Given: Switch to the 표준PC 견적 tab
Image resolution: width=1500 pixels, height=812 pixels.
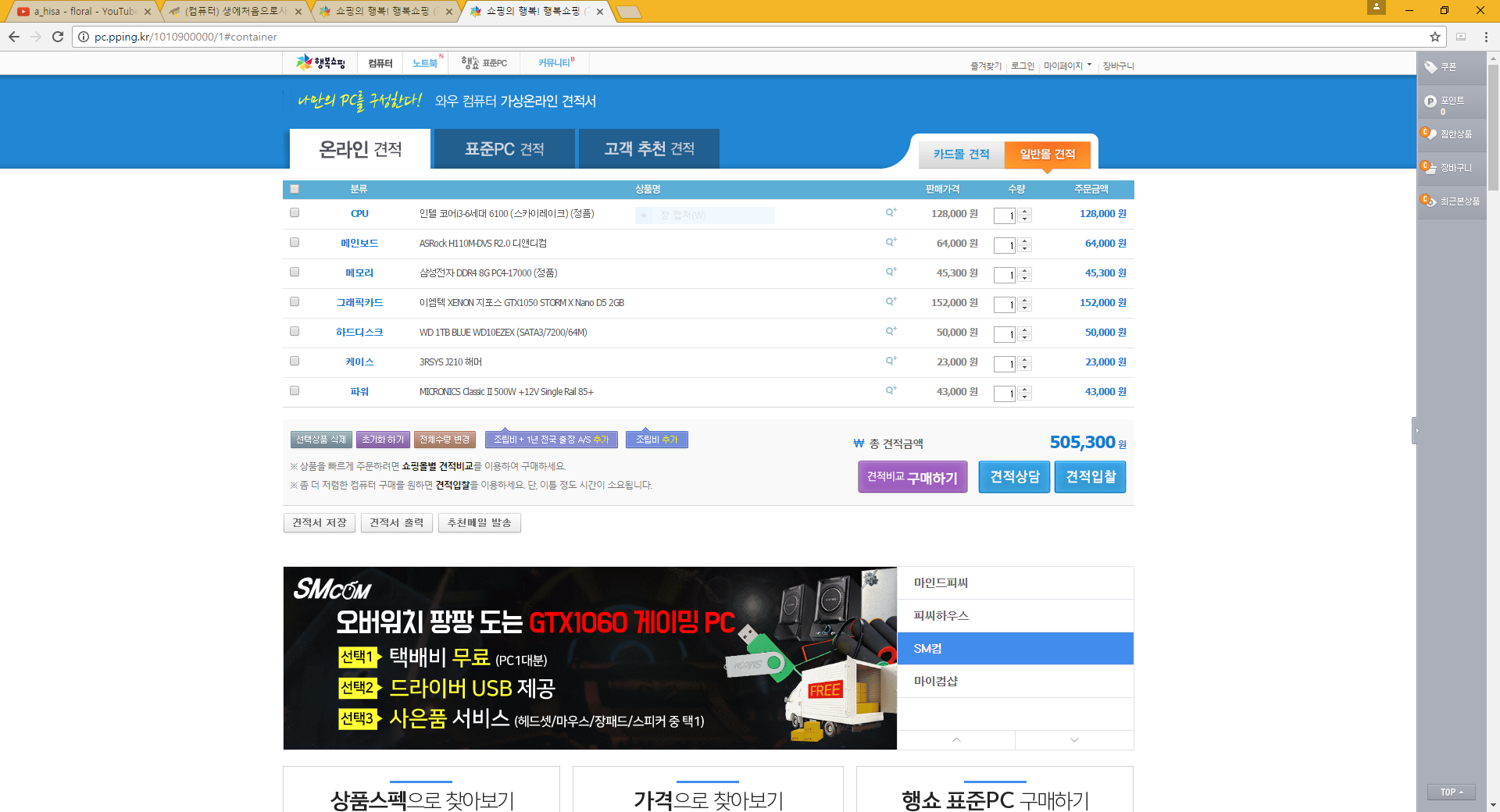Looking at the screenshot, I should (504, 149).
